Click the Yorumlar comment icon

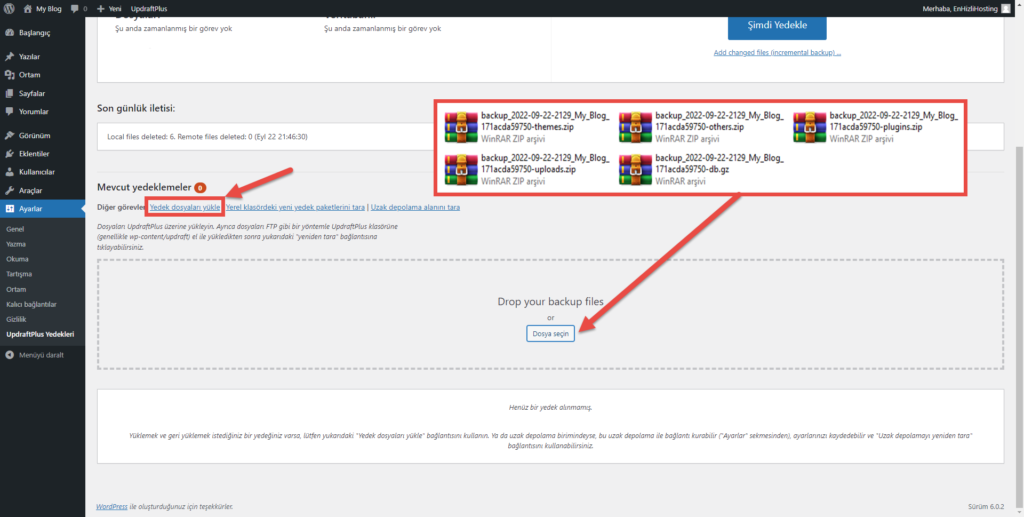[10, 112]
